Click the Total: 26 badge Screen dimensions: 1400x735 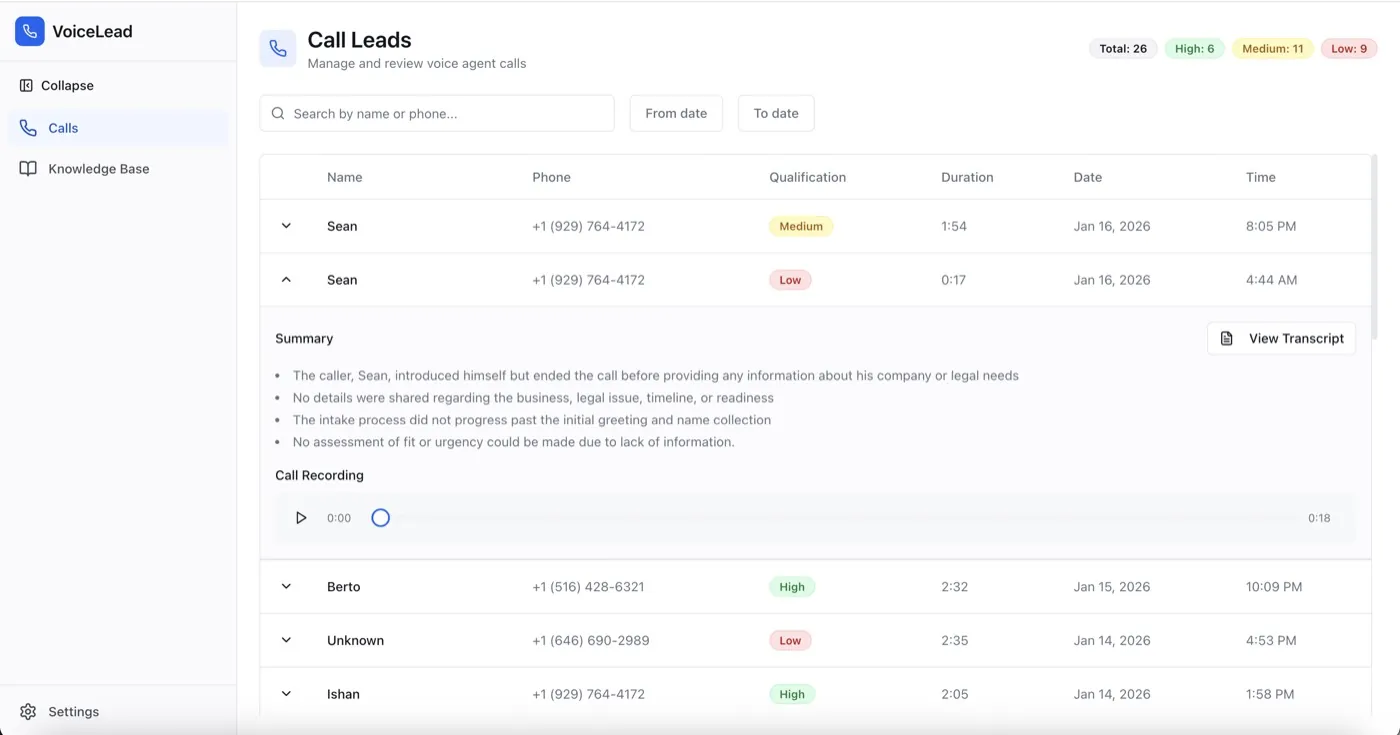point(1123,49)
